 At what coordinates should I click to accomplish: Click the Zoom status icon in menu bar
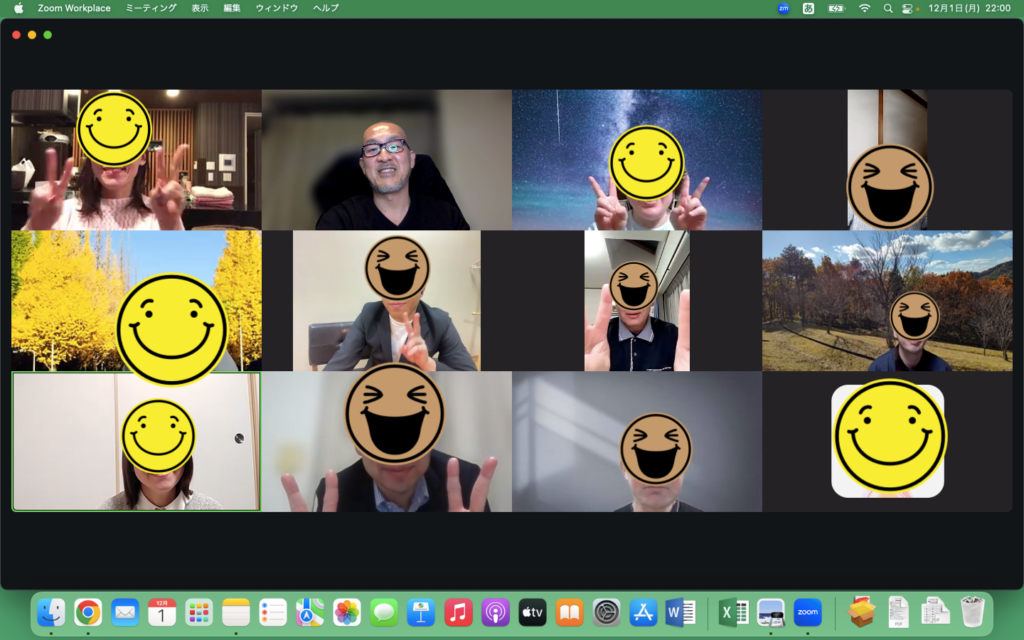(783, 8)
